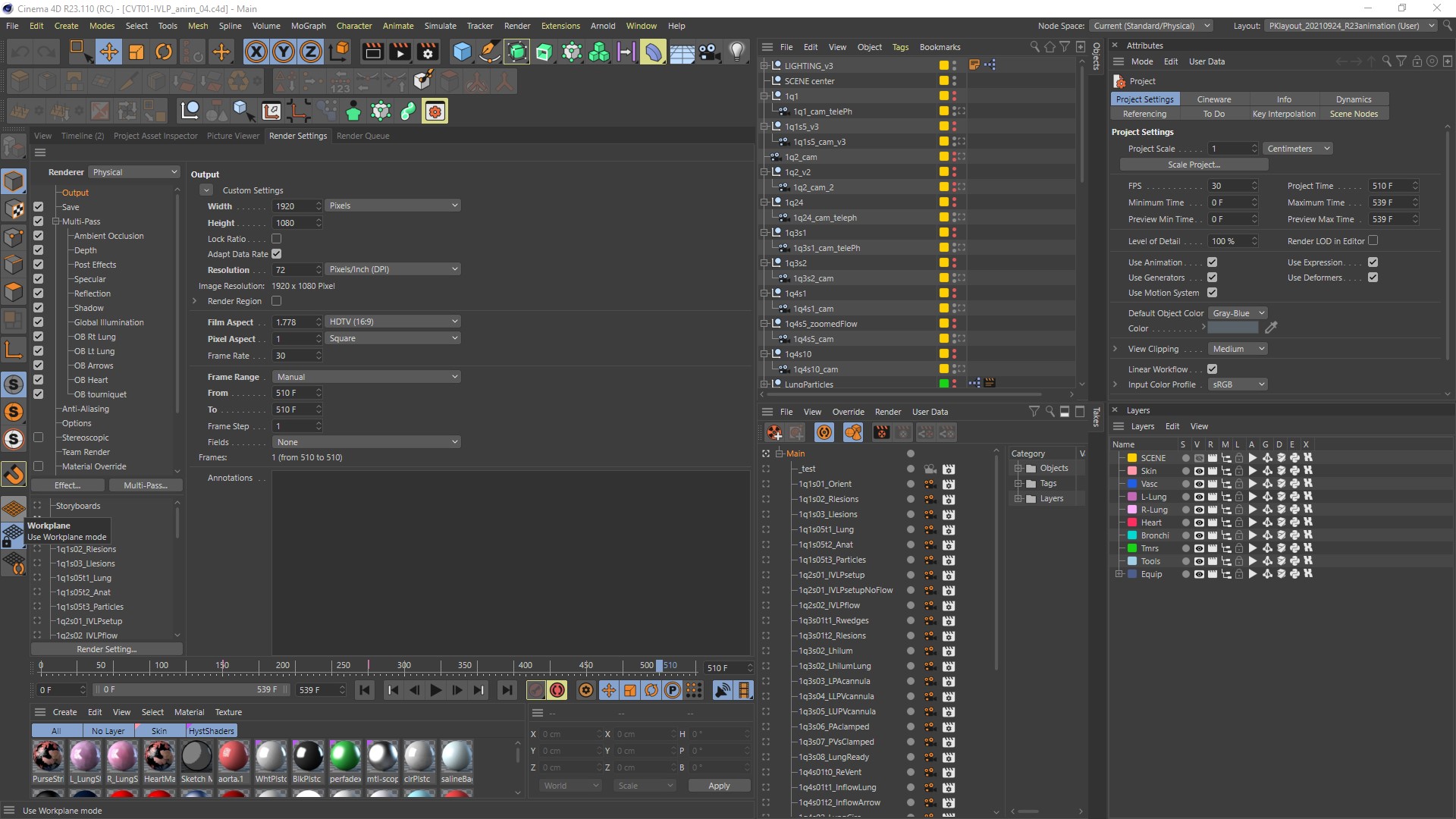Expand Custom Settings disclosure arrow
Viewport: 1456px width, 819px height.
pos(206,190)
